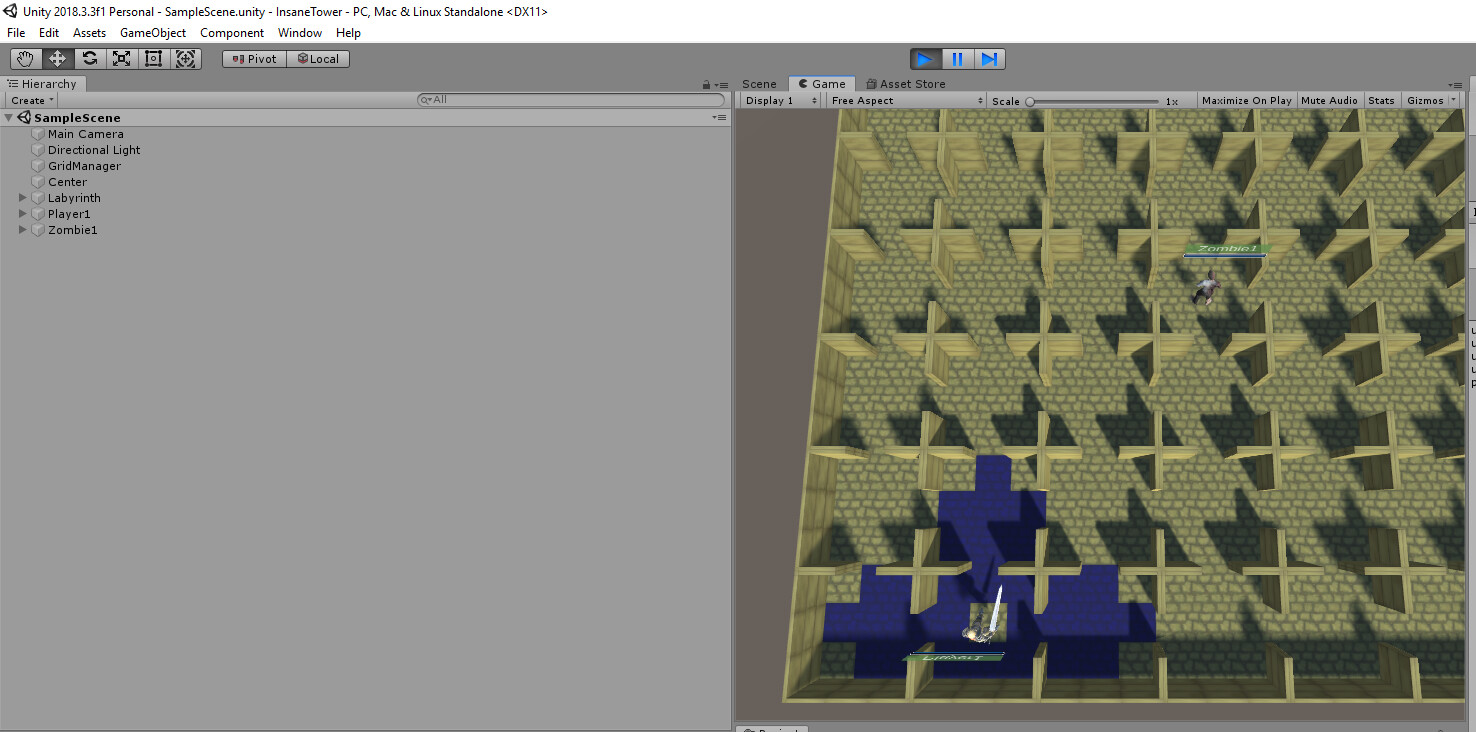Select the Rect tool
This screenshot has height=732, width=1476.
(x=153, y=58)
